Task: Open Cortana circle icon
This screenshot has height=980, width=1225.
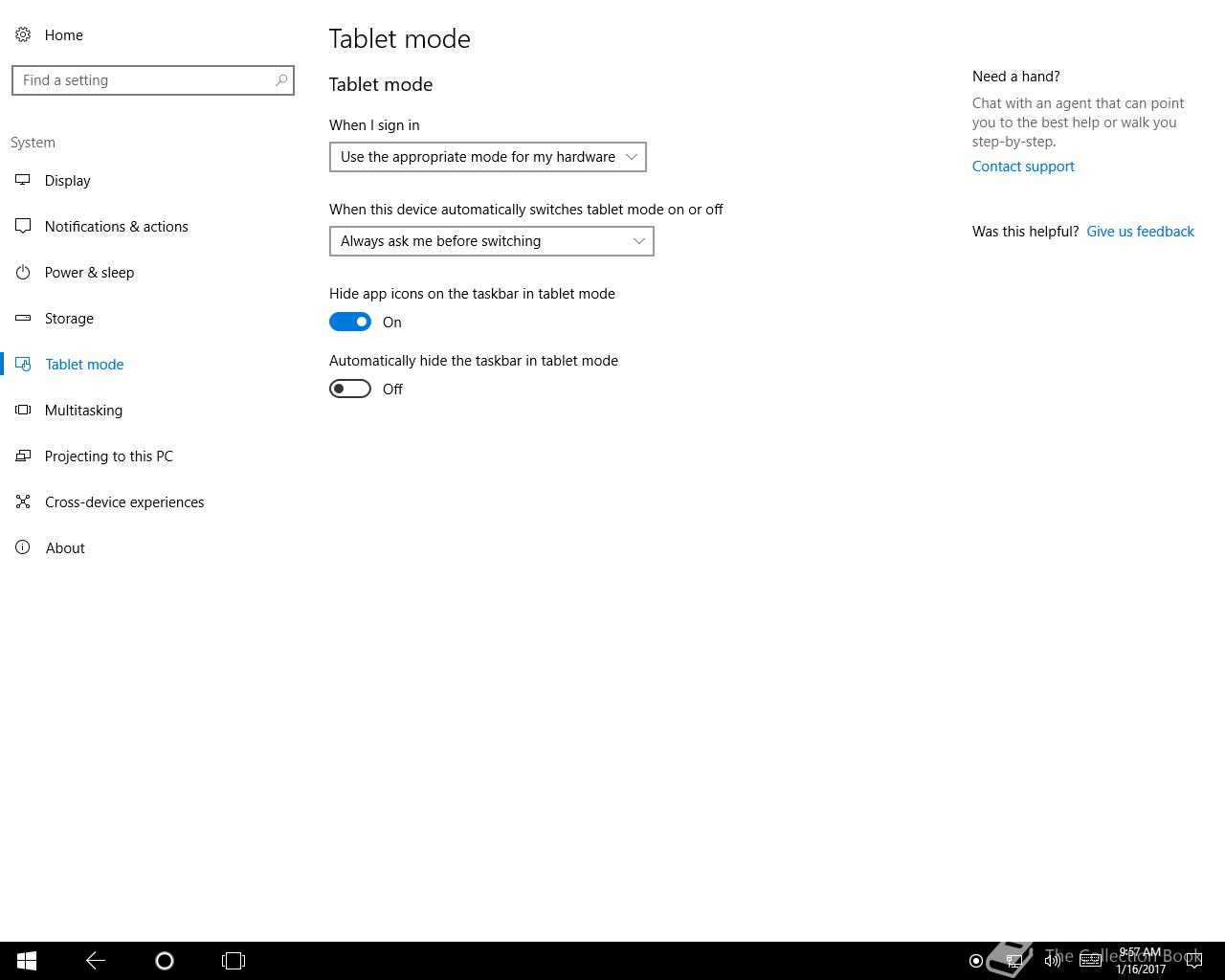Action: click(165, 961)
